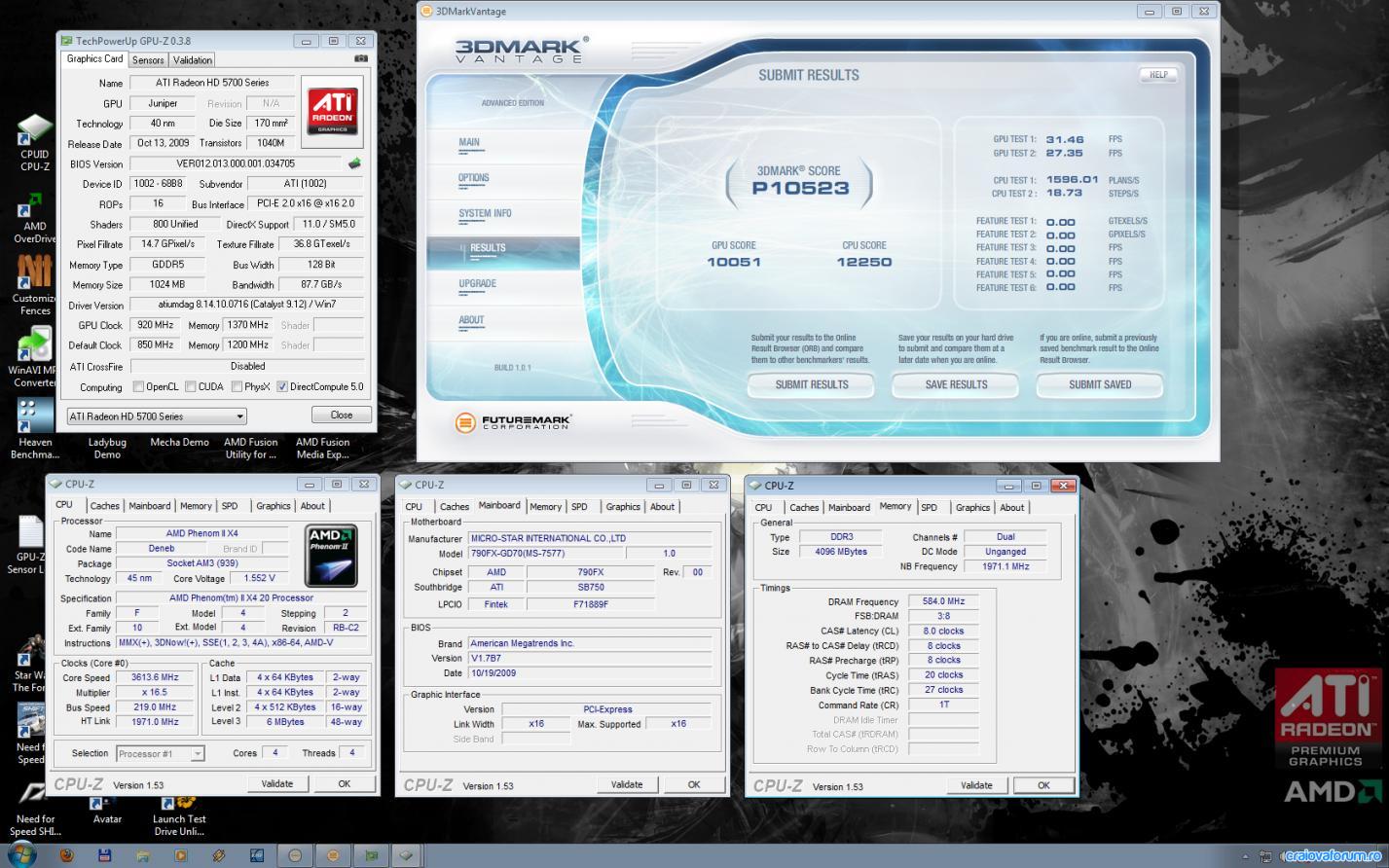Click Validate in the Mainboard CPU-Z window
The image size is (1389, 868).
tap(627, 784)
